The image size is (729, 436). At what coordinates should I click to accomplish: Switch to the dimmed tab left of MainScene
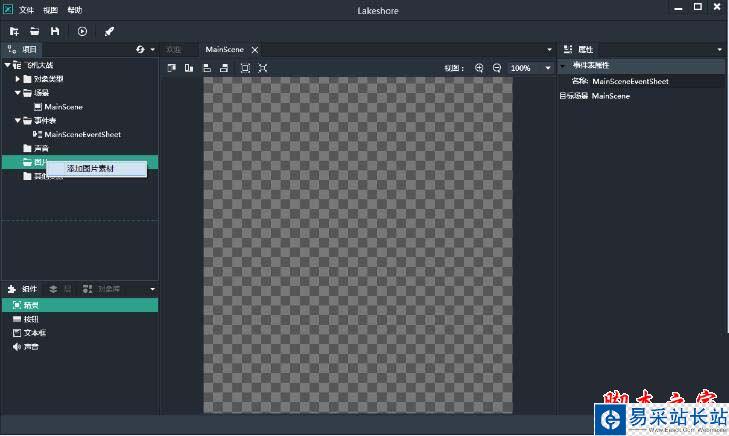(173, 49)
